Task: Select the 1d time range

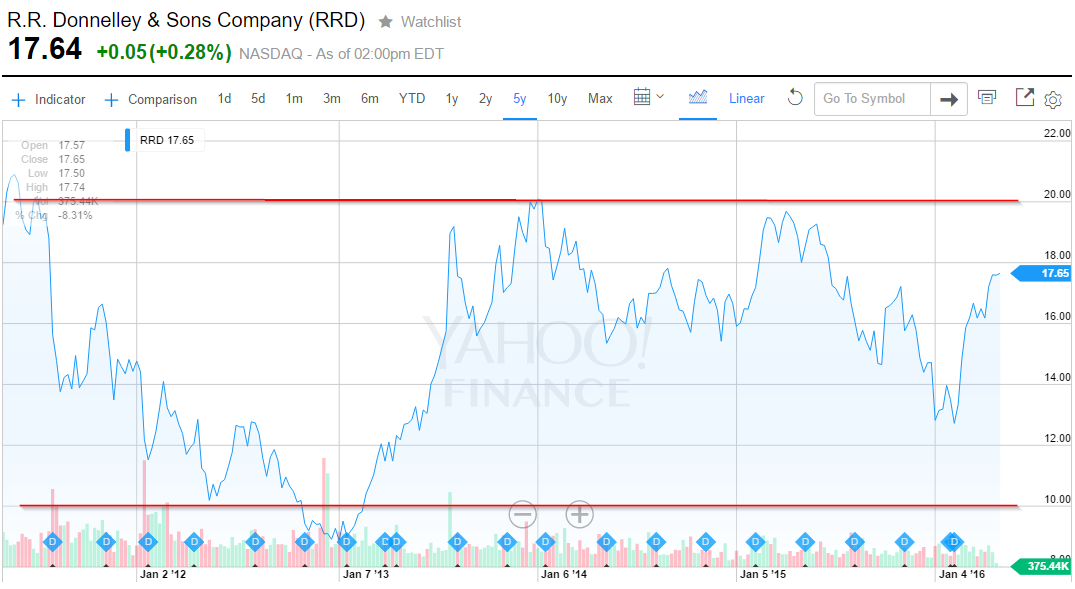Action: pyautogui.click(x=224, y=99)
